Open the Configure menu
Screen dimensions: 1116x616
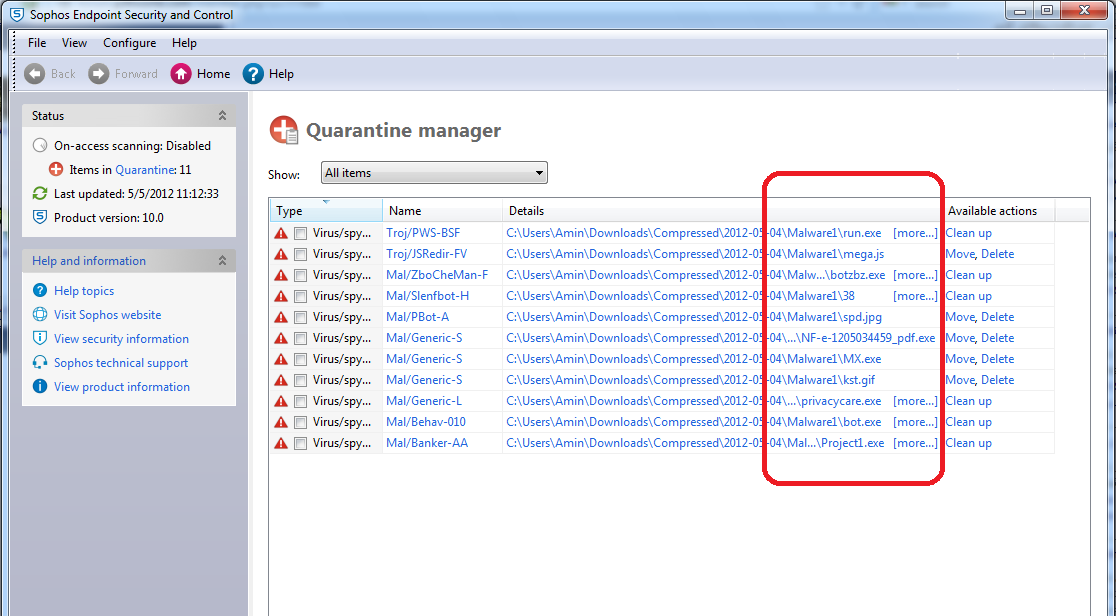[130, 43]
